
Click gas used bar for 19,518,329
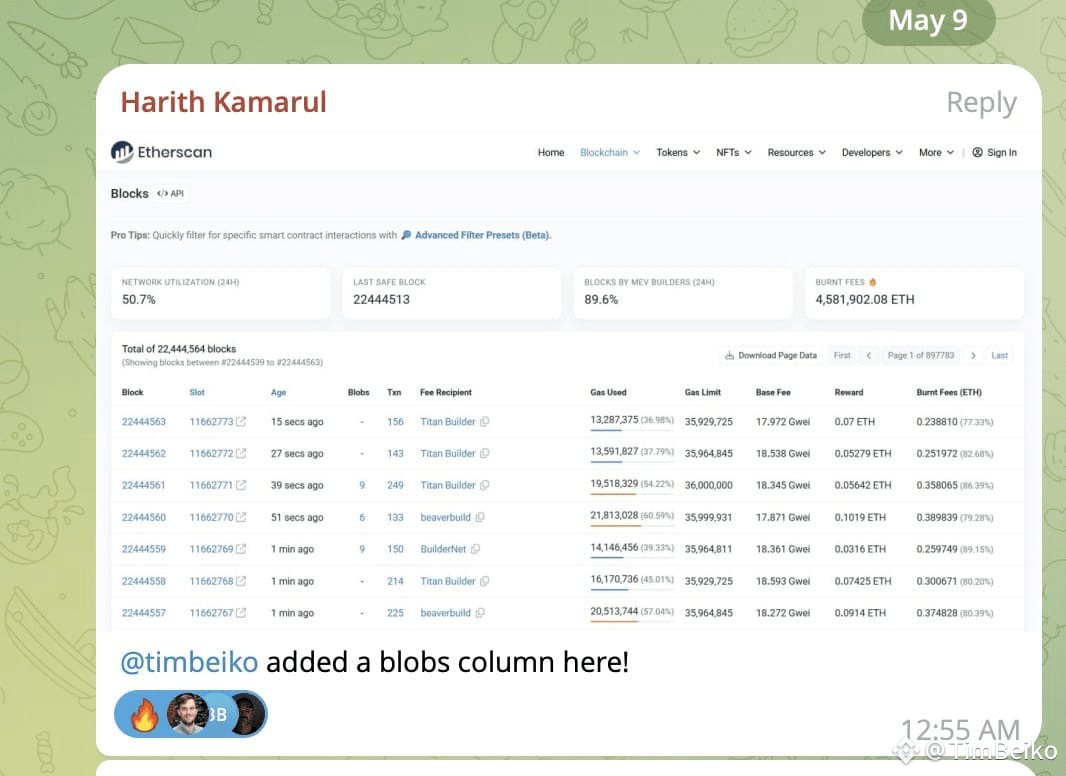632,493
